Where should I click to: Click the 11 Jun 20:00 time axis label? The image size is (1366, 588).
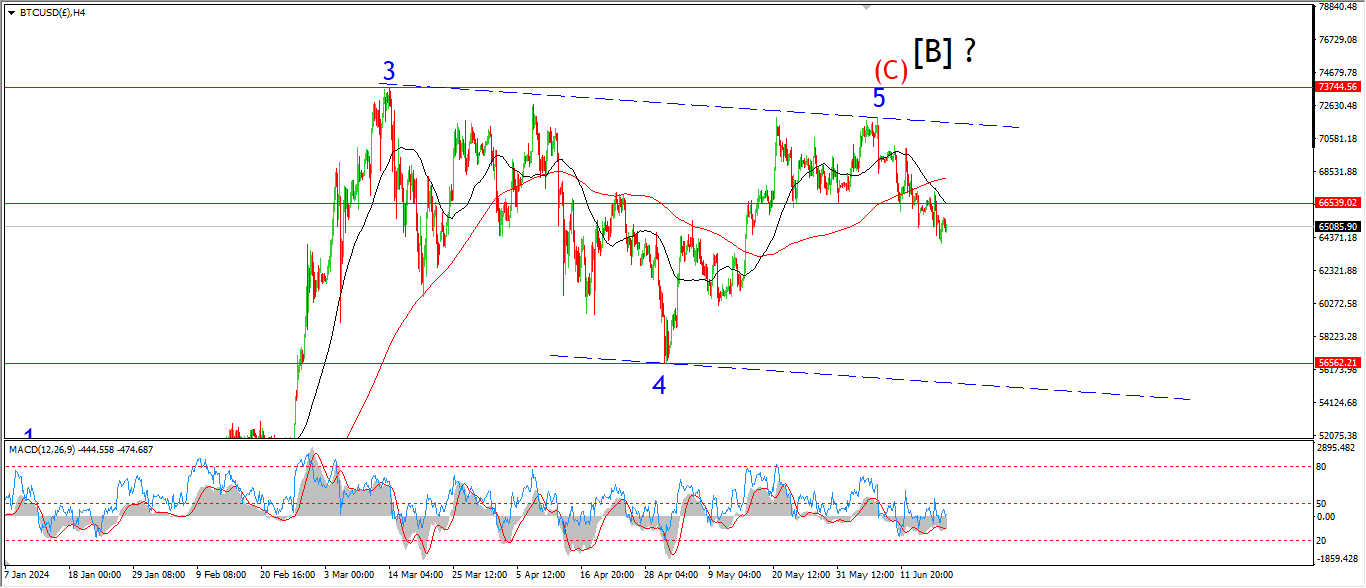tap(926, 575)
